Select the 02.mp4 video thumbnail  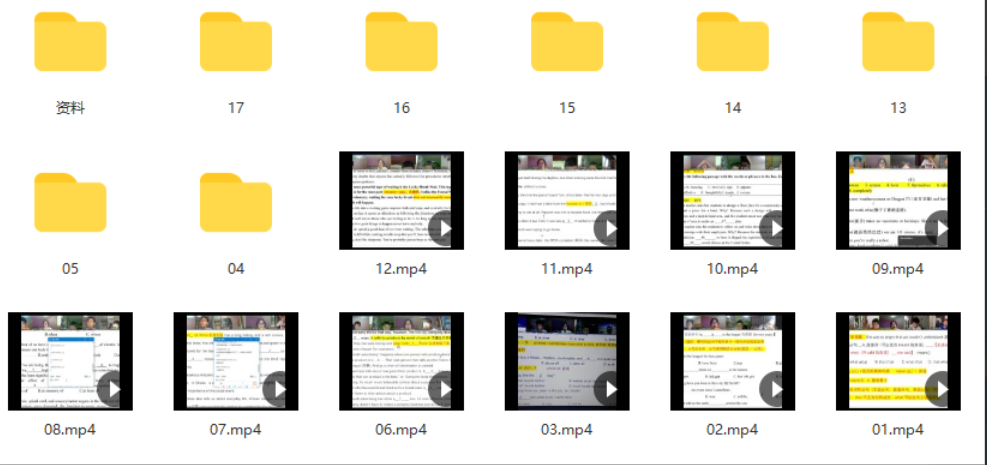click(732, 361)
